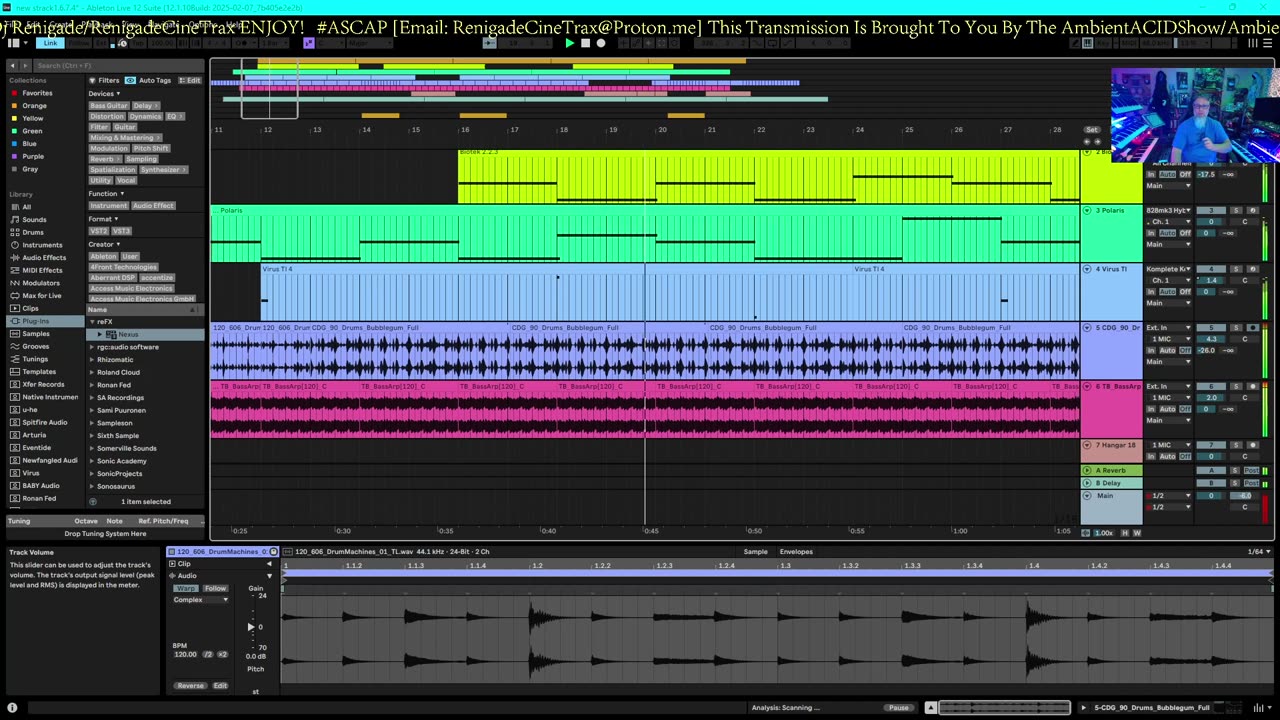The image size is (1280, 720).
Task: Set monitor to Off on 5 CDG_90_Dr
Action: (1185, 350)
